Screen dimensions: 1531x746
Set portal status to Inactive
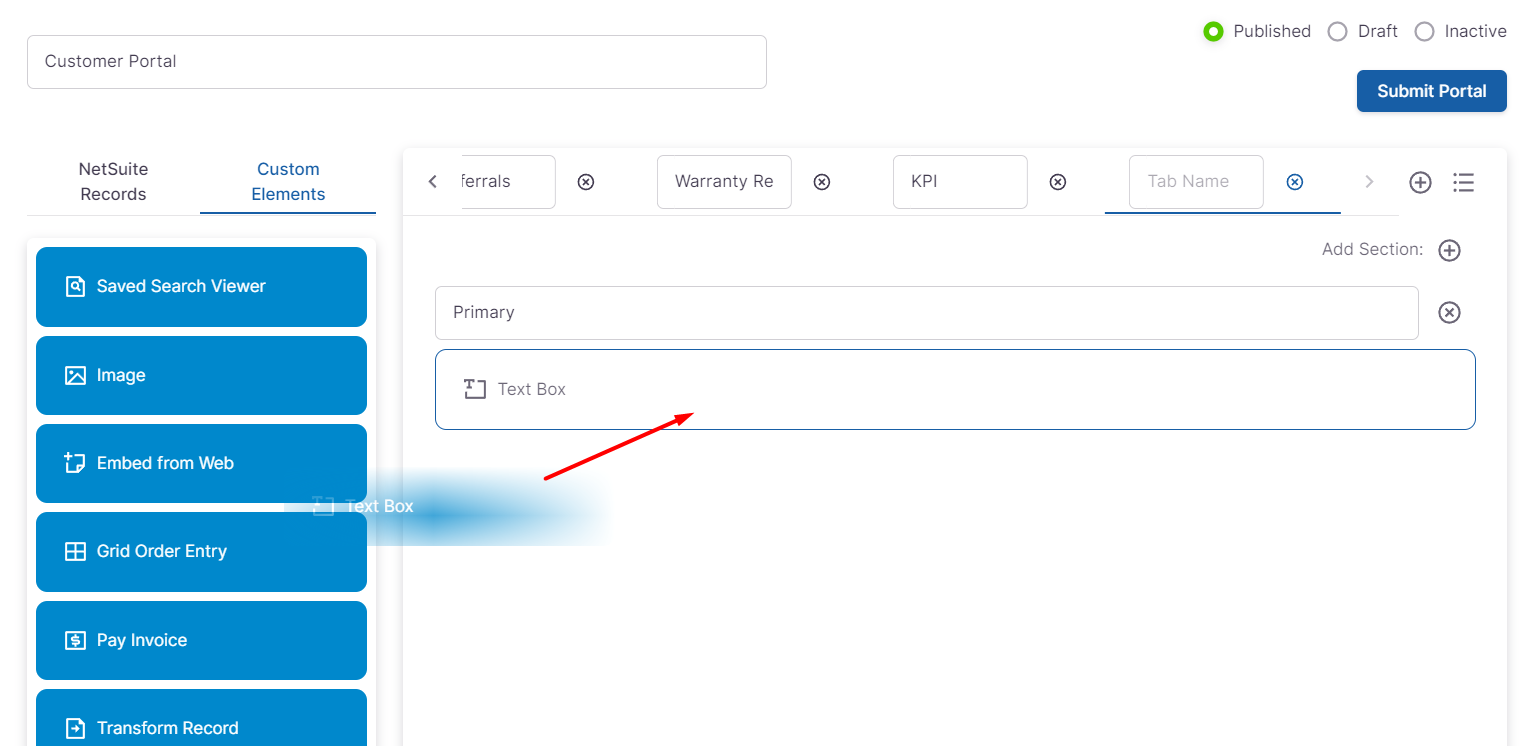1424,32
